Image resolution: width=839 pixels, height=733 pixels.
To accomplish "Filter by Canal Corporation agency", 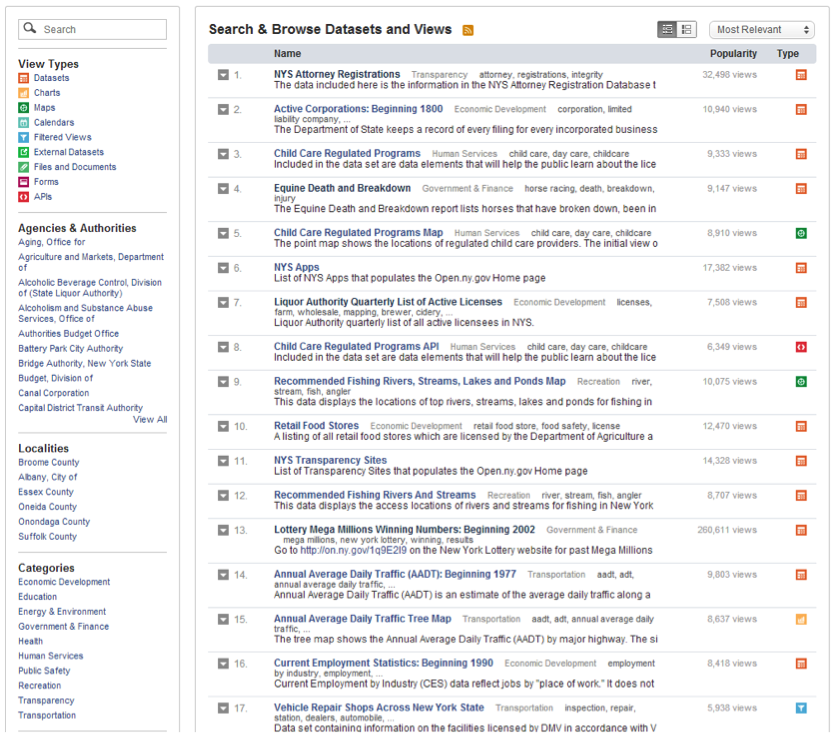I will tap(54, 393).
